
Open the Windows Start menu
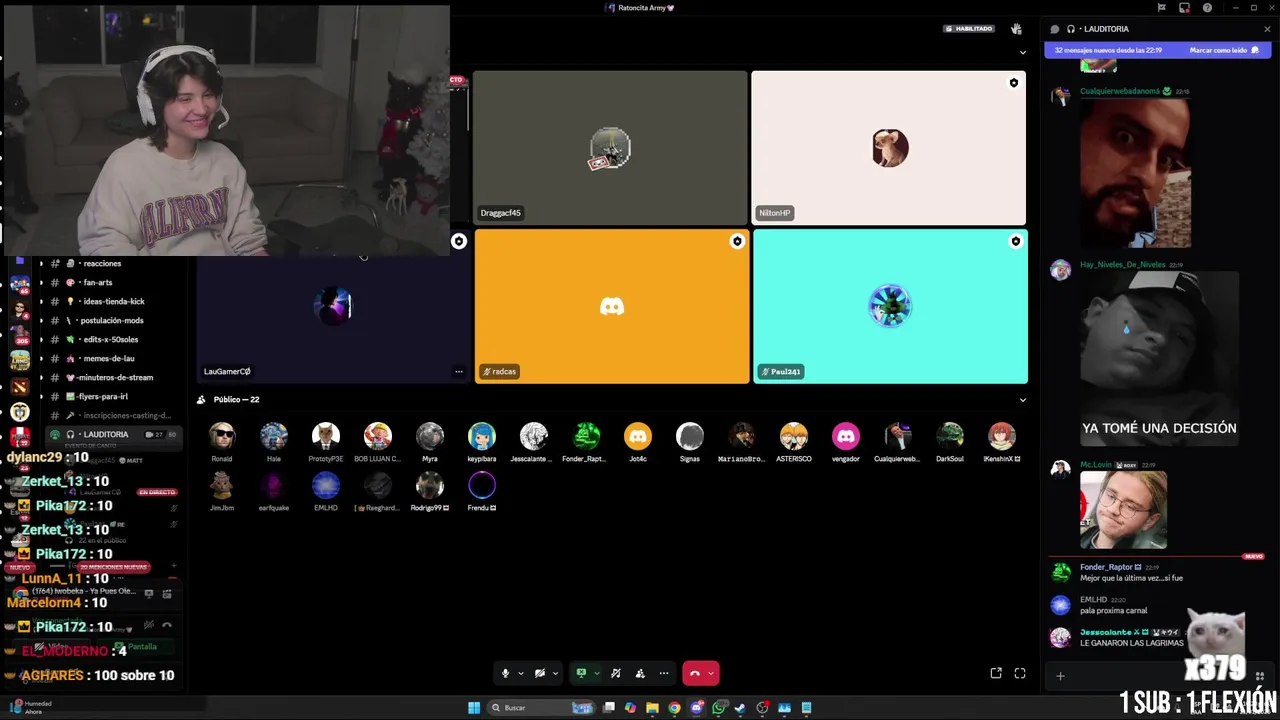tap(474, 708)
